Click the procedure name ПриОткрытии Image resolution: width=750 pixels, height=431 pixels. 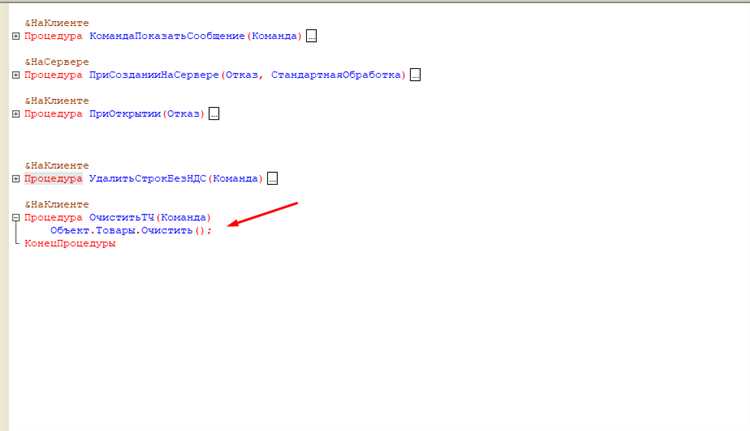[125, 114]
